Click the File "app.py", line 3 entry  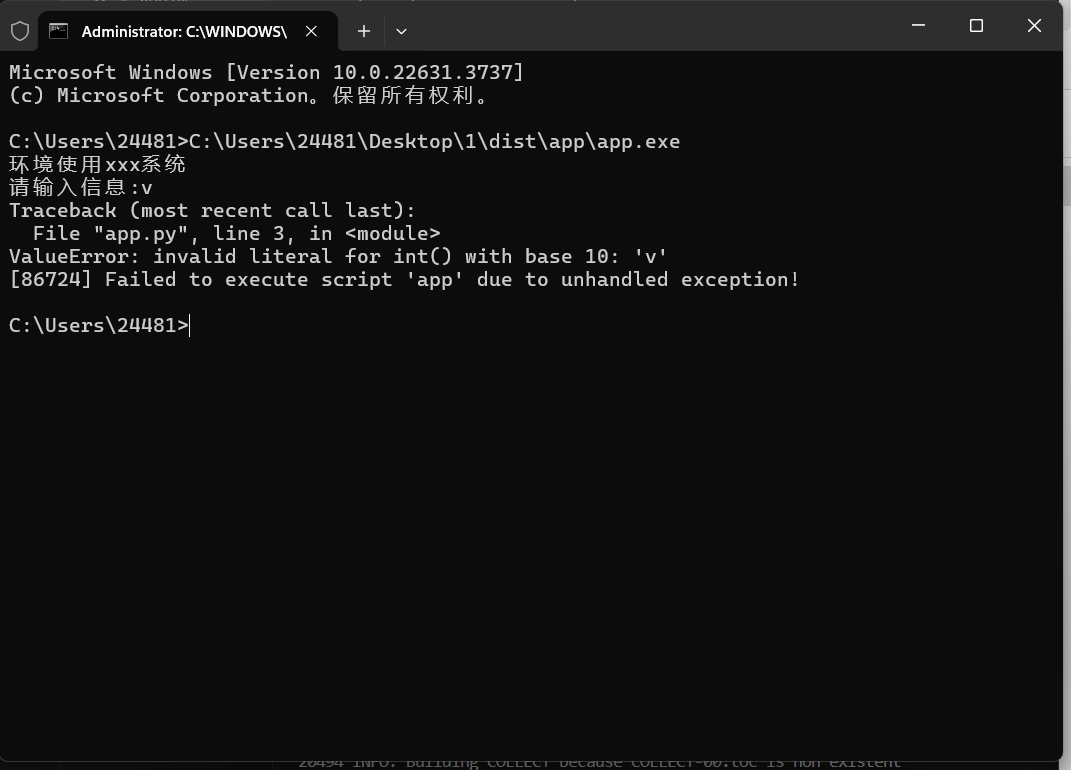236,233
